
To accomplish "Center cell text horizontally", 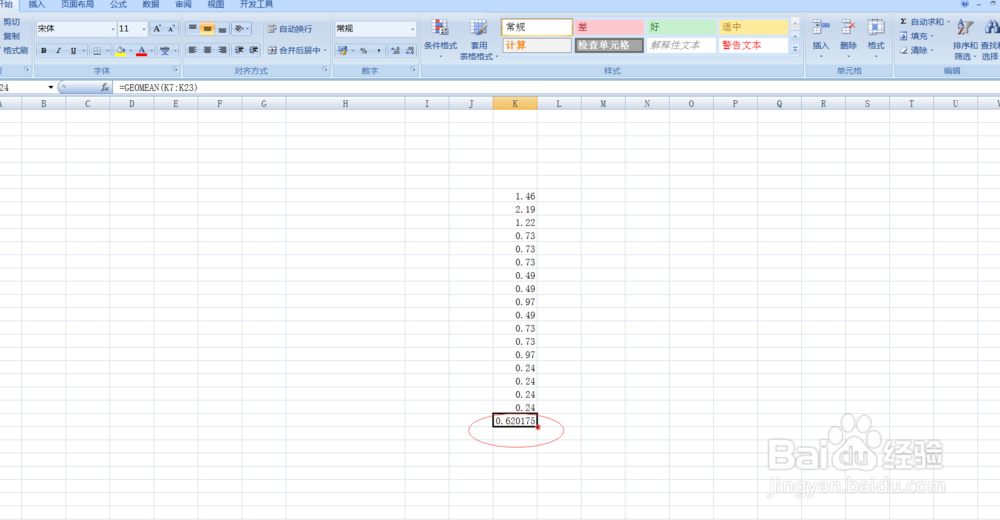I will click(207, 50).
